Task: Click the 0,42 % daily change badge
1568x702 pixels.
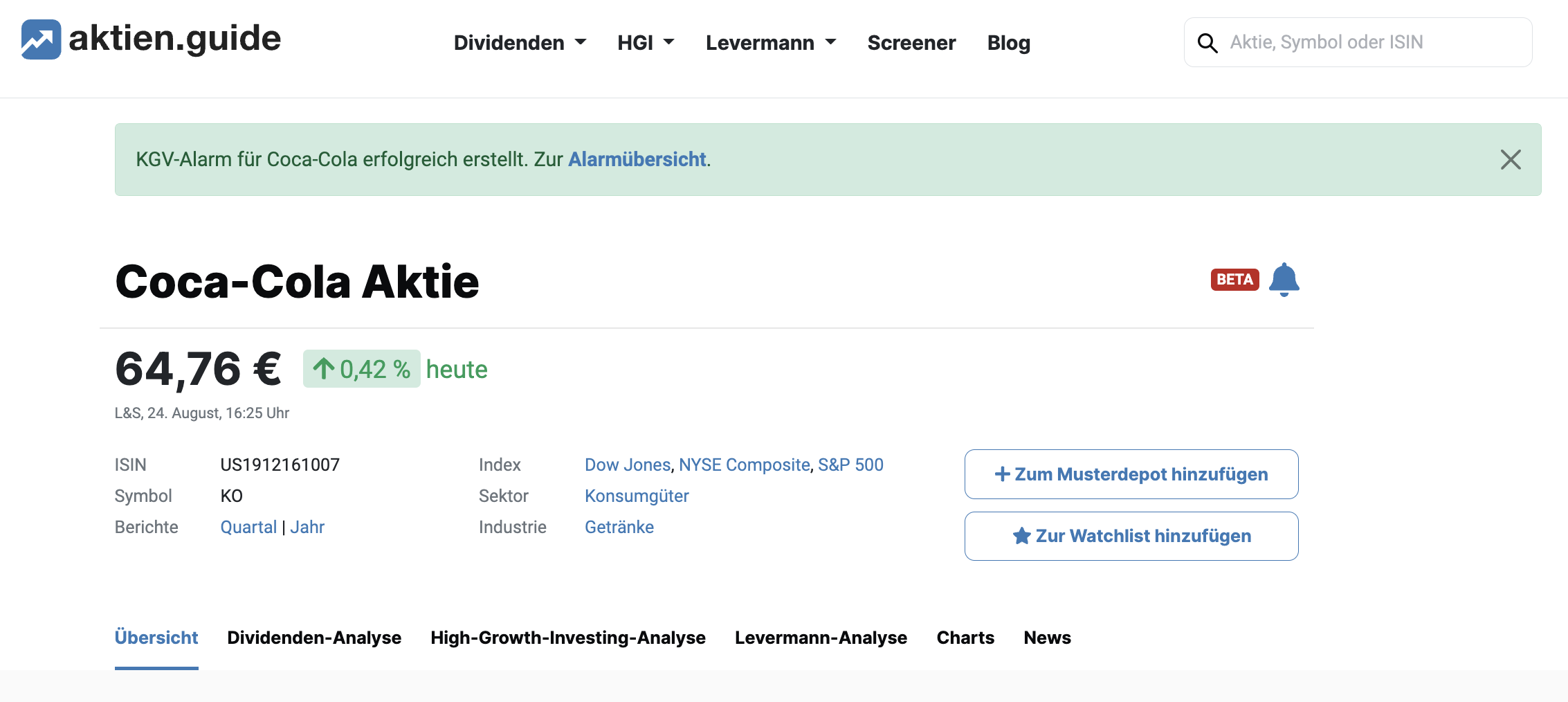Action: [x=361, y=369]
